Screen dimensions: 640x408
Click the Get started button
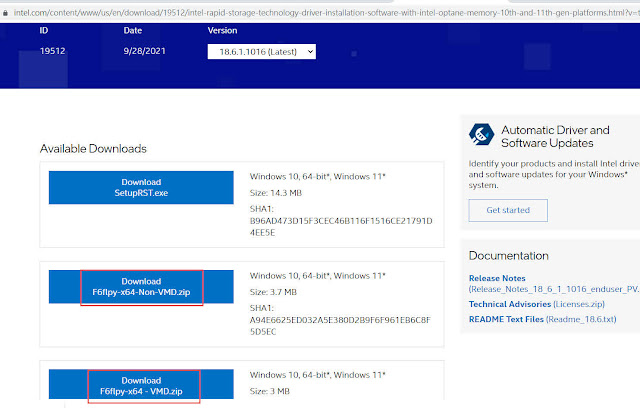click(508, 211)
